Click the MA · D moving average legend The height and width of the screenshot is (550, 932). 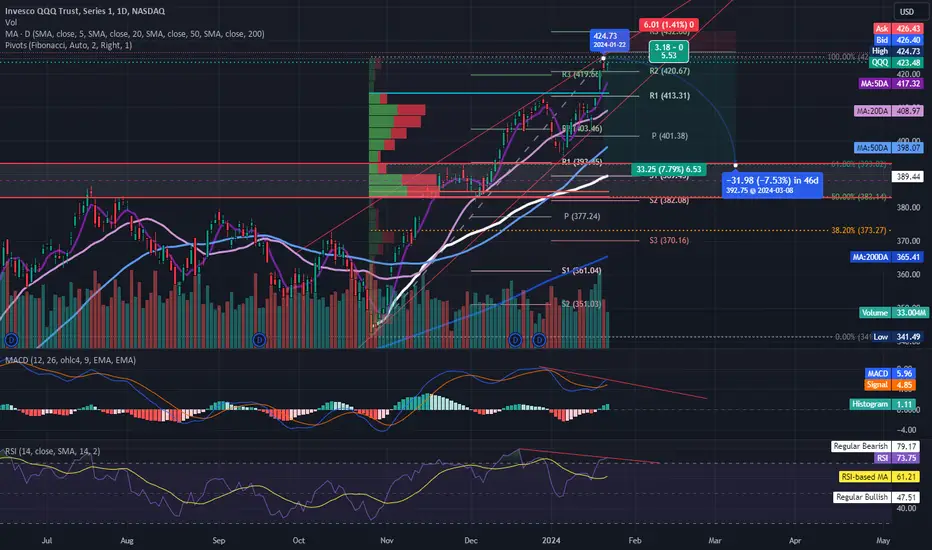(135, 34)
